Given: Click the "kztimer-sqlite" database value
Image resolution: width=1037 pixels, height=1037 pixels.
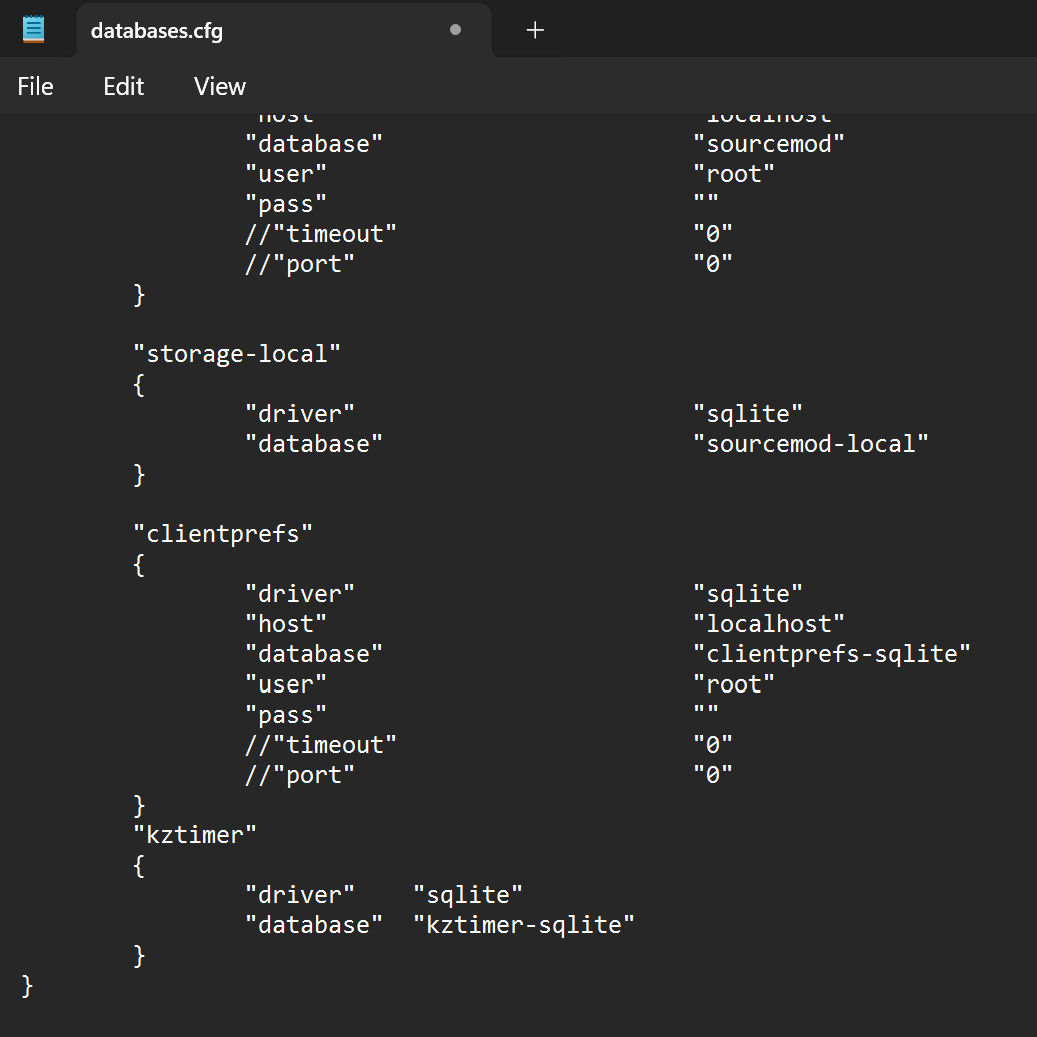Looking at the screenshot, I should [x=524, y=924].
